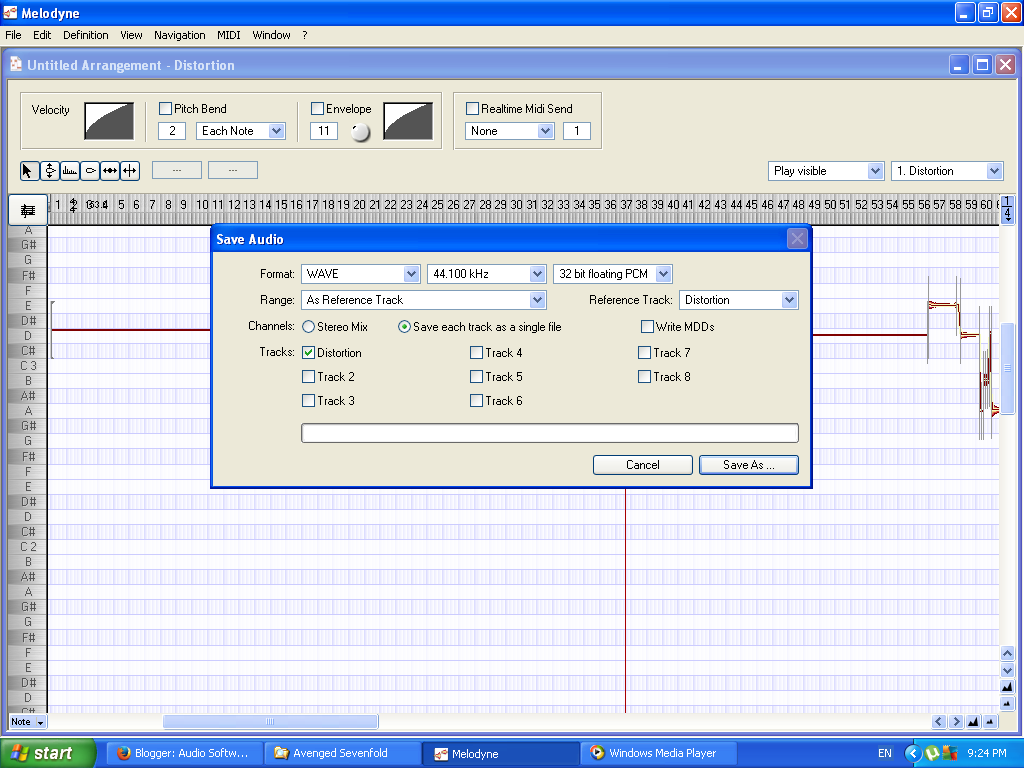Open the MIDI menu

point(229,35)
